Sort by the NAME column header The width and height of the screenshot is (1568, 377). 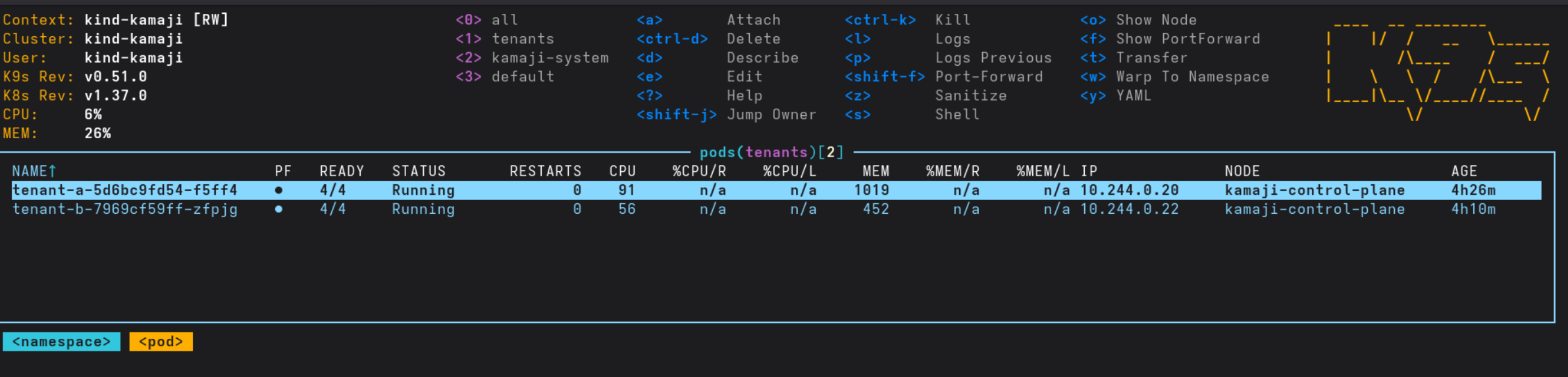(x=34, y=171)
